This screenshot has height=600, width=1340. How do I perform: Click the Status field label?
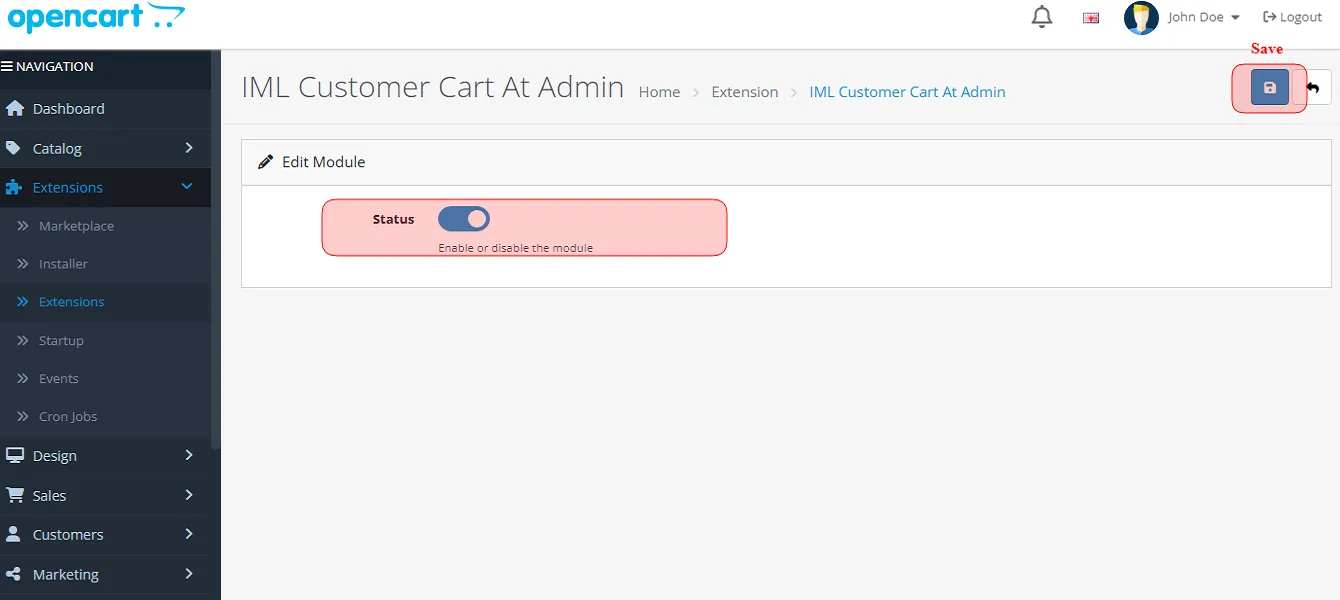pos(393,219)
